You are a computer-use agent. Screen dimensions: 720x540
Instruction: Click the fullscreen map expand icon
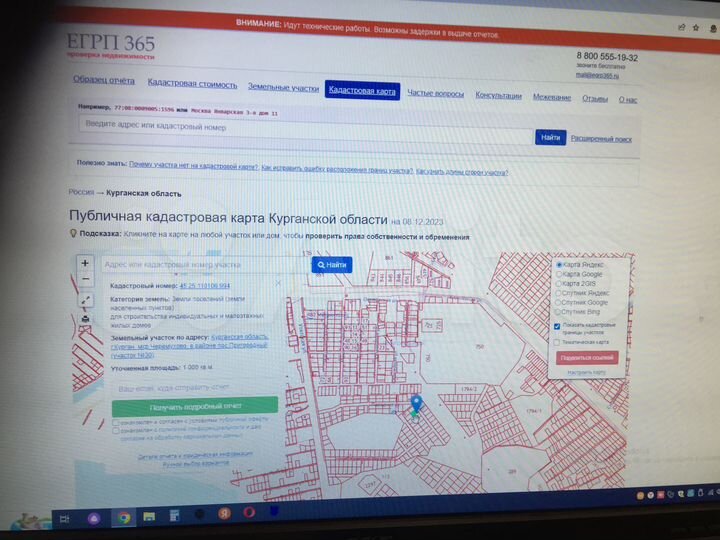85,300
